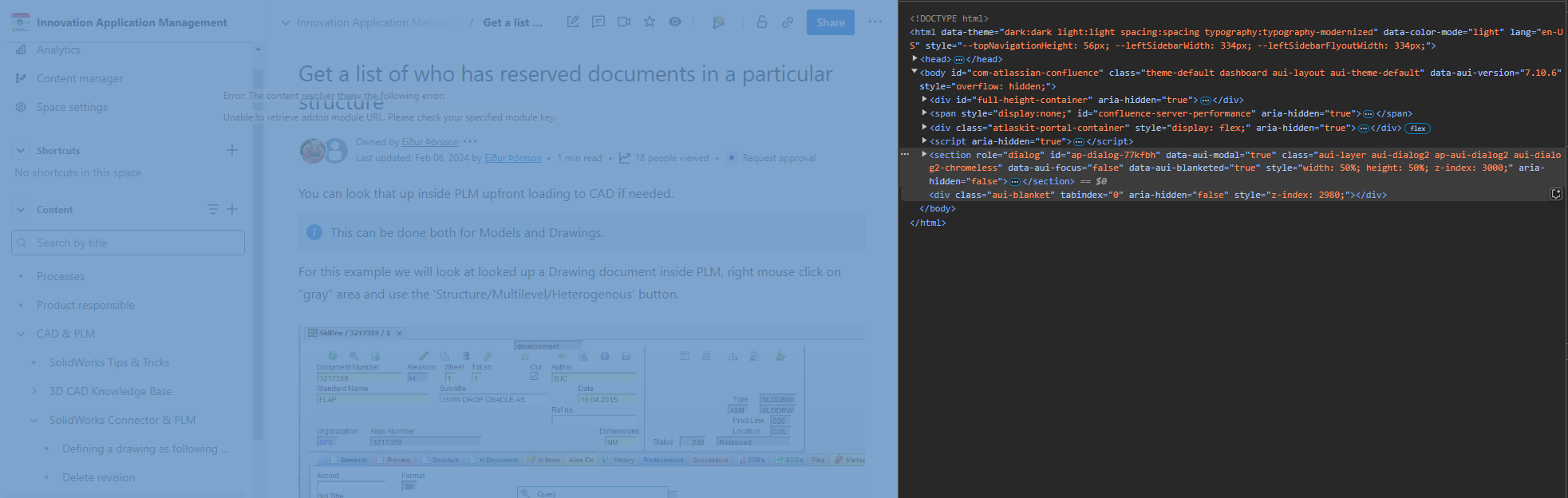Click the Innovation Application Manager breadcrumb link

tap(373, 22)
